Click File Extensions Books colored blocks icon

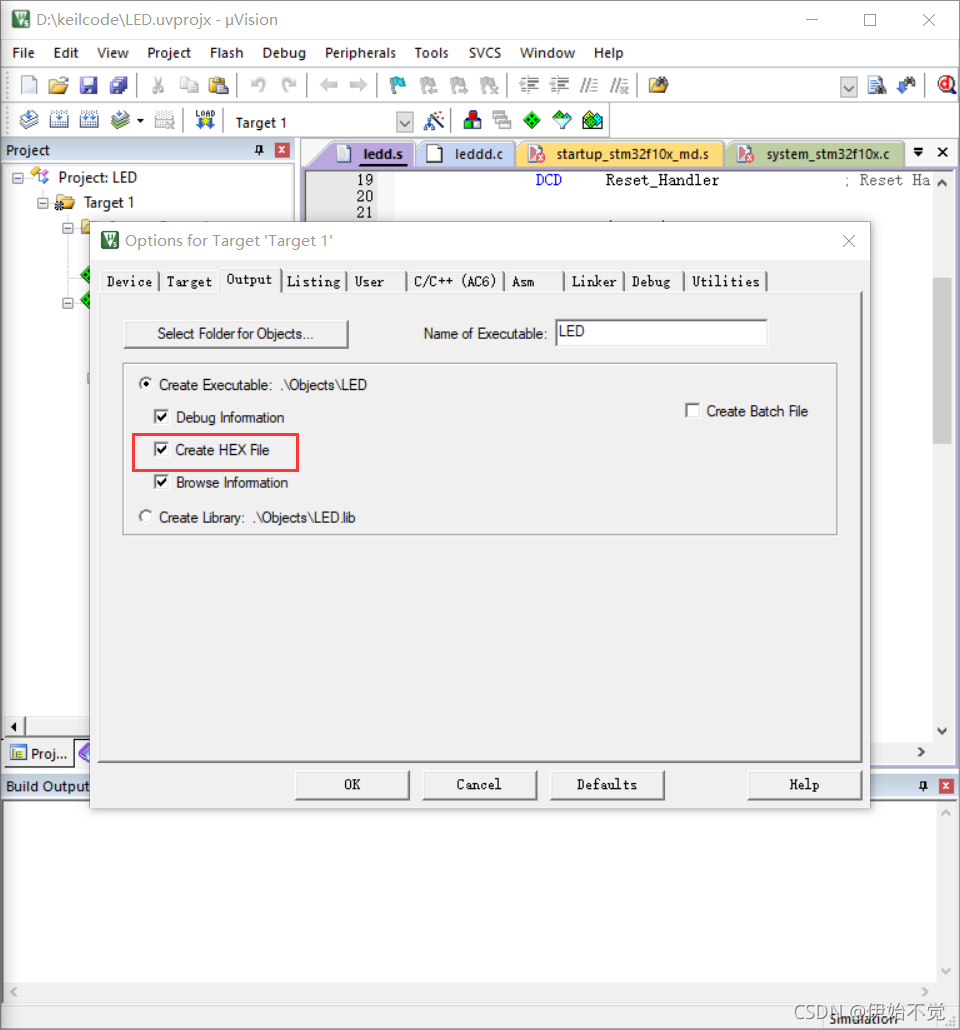click(x=472, y=120)
